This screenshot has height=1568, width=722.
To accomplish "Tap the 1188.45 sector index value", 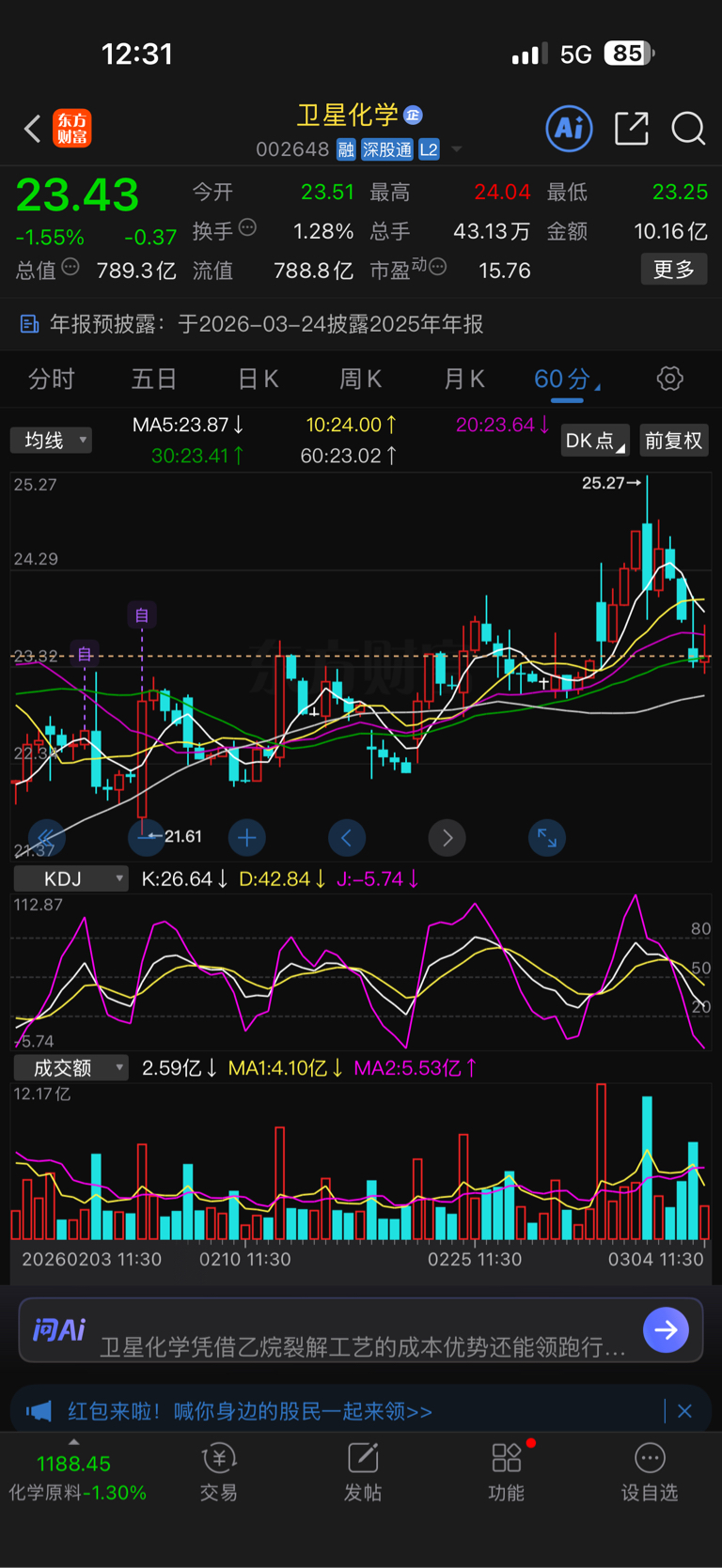I will point(73,1464).
